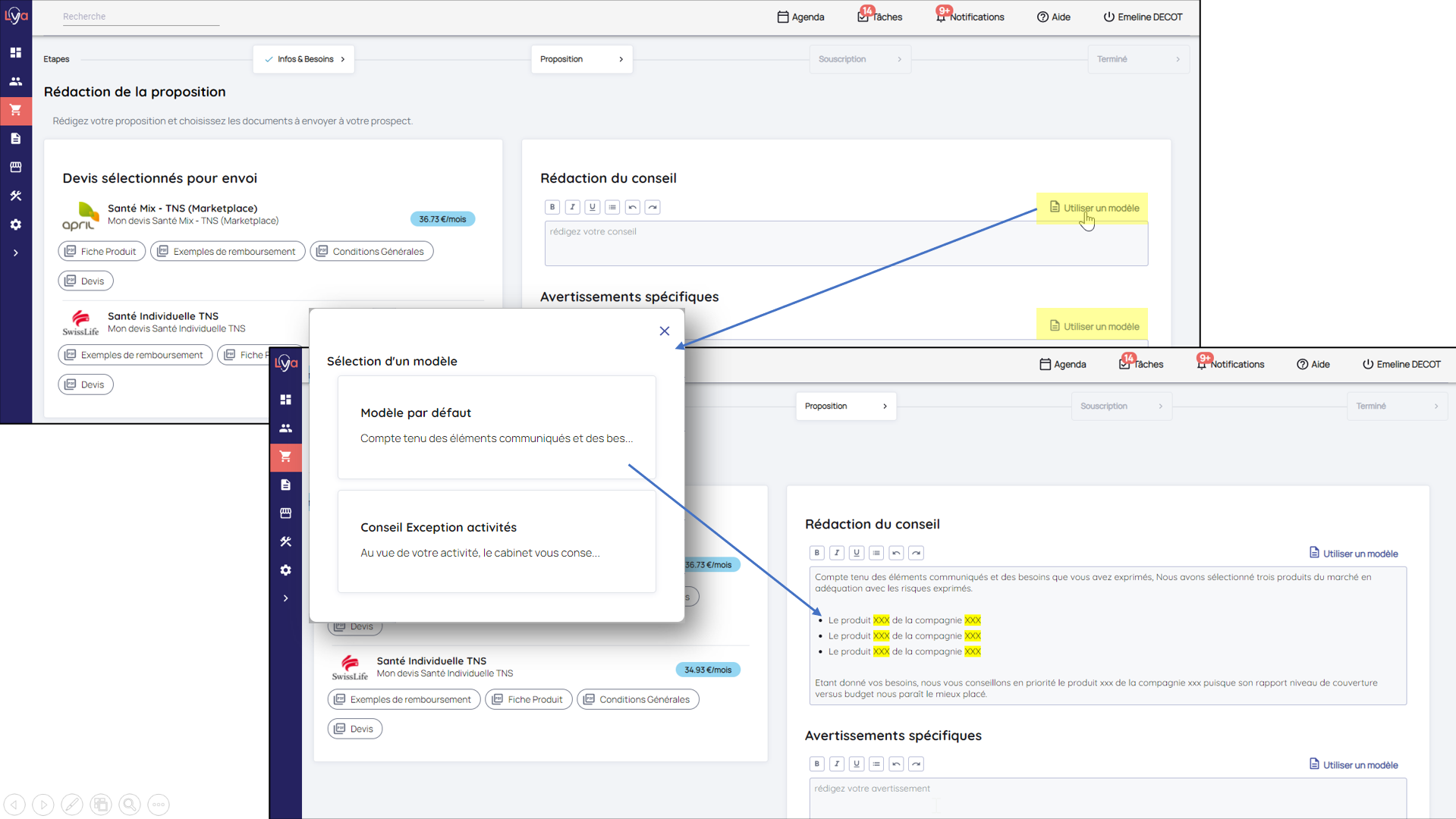Open the top Agenda calendar menu
The height and width of the screenshot is (819, 1456).
click(x=800, y=17)
